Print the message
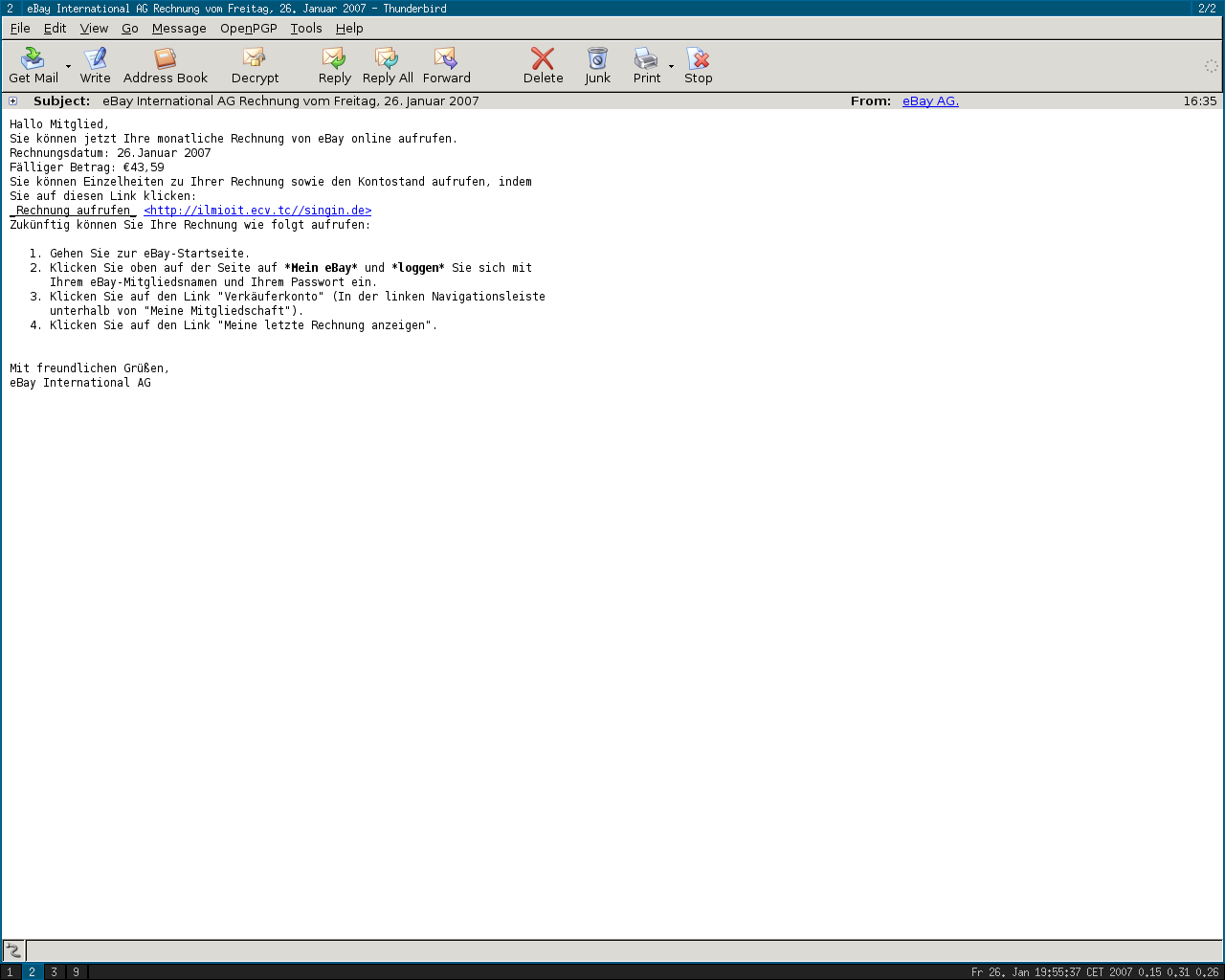Screen dimensions: 1225x980 [647, 66]
